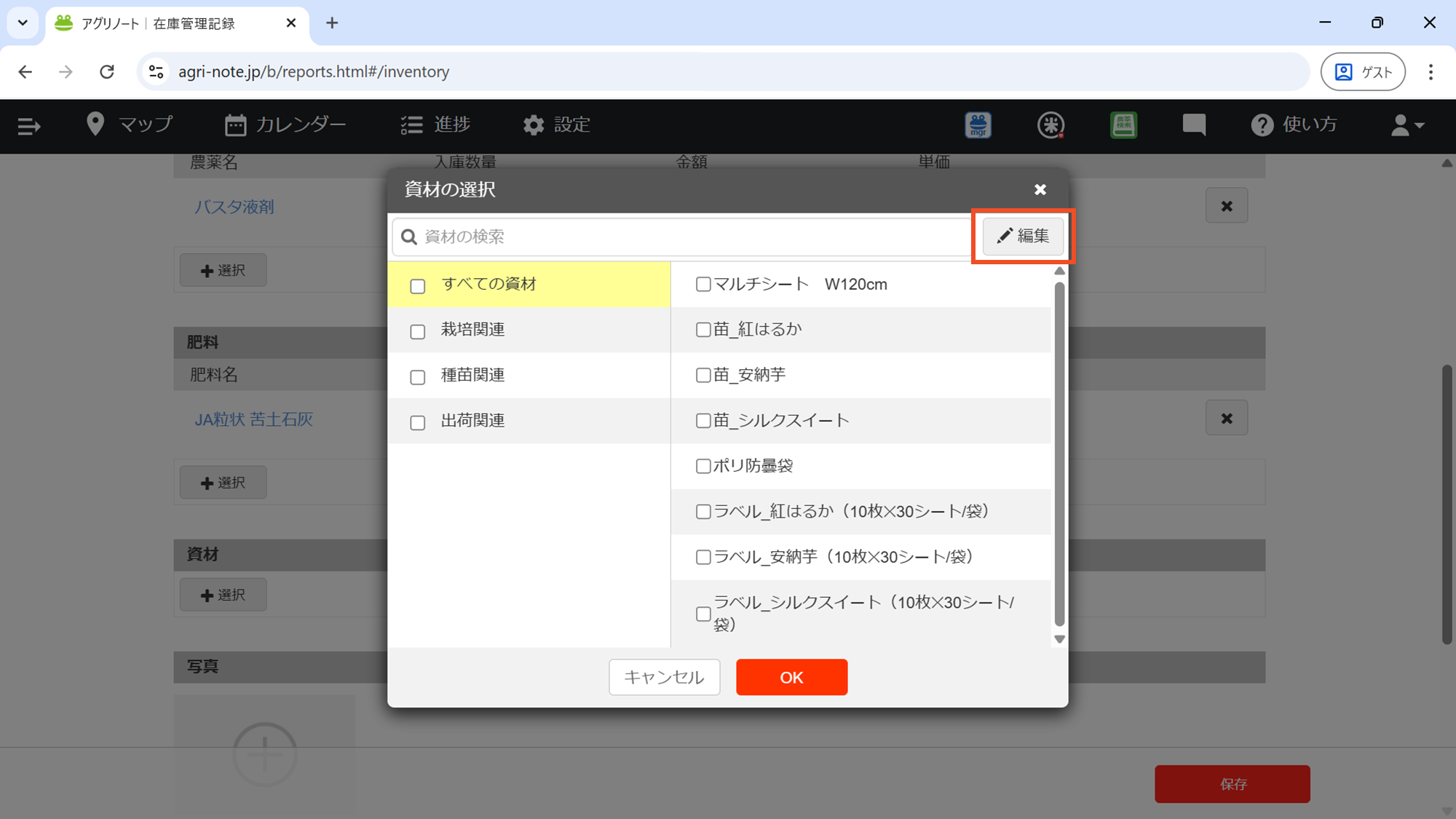Remove the バスタ液剤 row with X
The height and width of the screenshot is (819, 1456).
point(1227,206)
